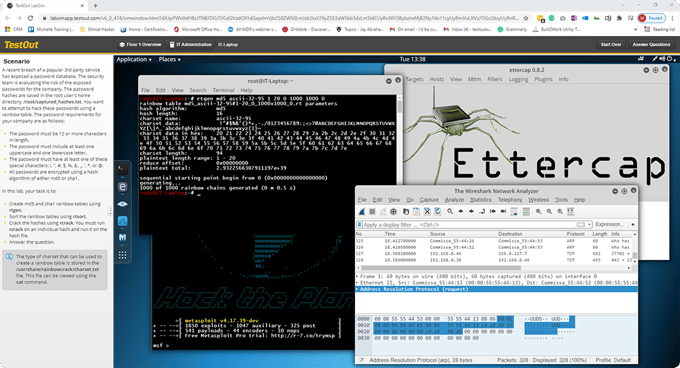This screenshot has height=368, width=680.
Task: Reset Wireshark text to normal size
Action: [560, 212]
